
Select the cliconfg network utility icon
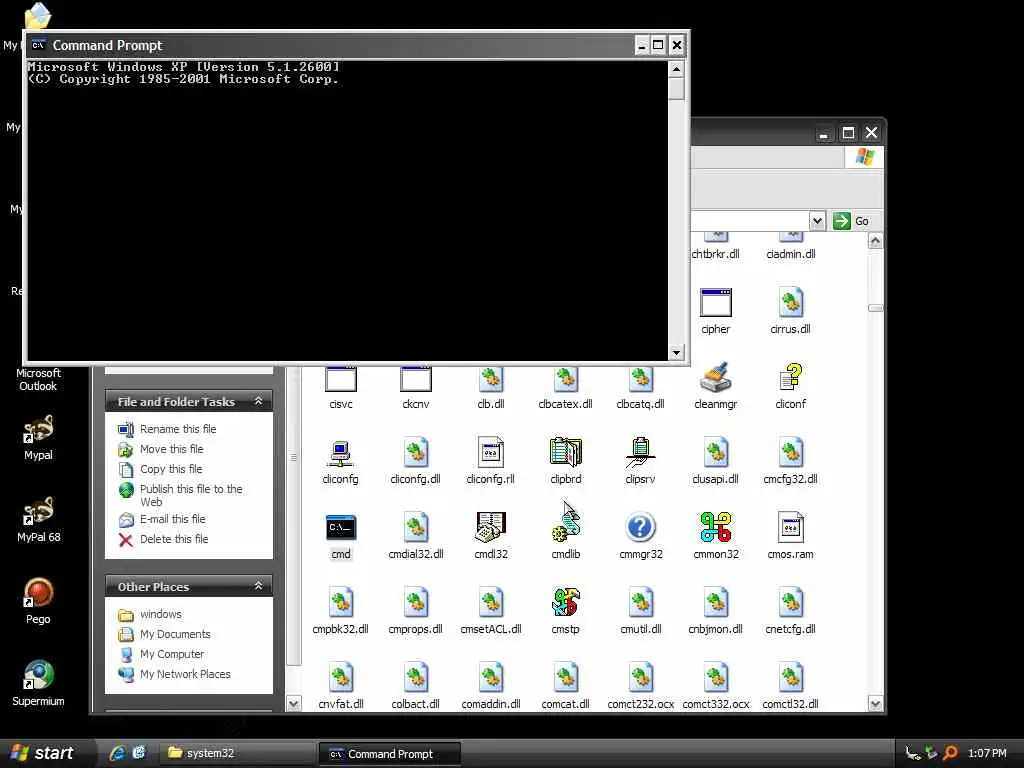point(340,453)
